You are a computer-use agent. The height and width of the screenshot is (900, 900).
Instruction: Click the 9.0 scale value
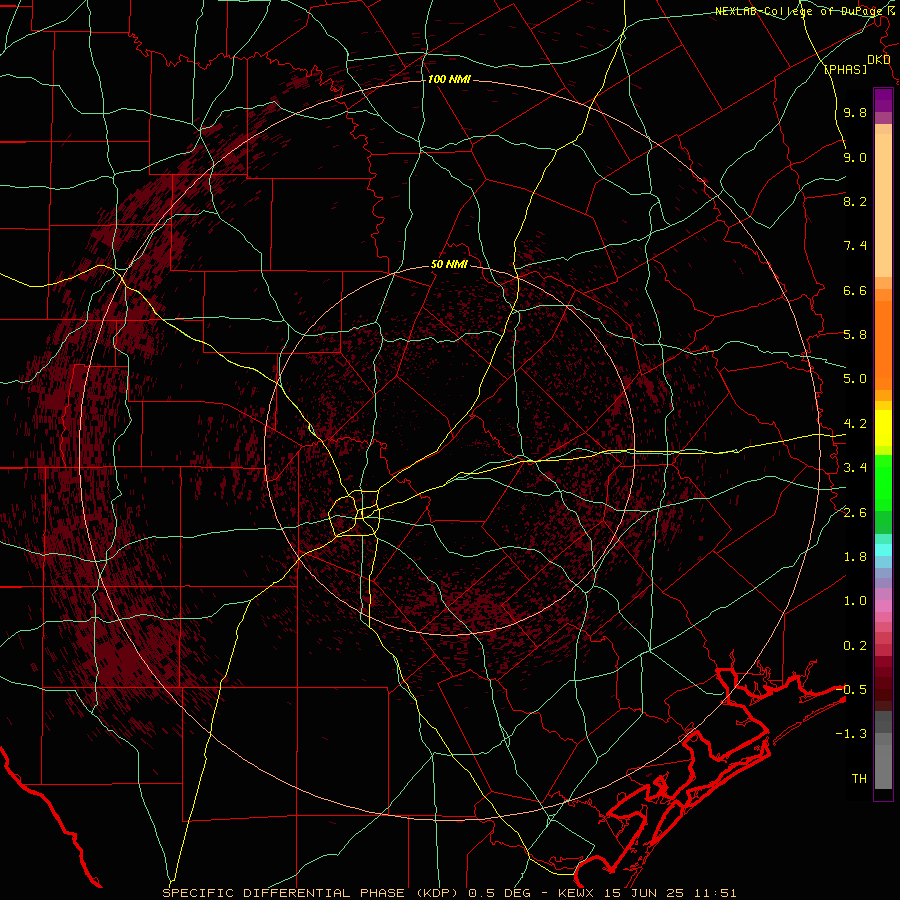tap(855, 157)
